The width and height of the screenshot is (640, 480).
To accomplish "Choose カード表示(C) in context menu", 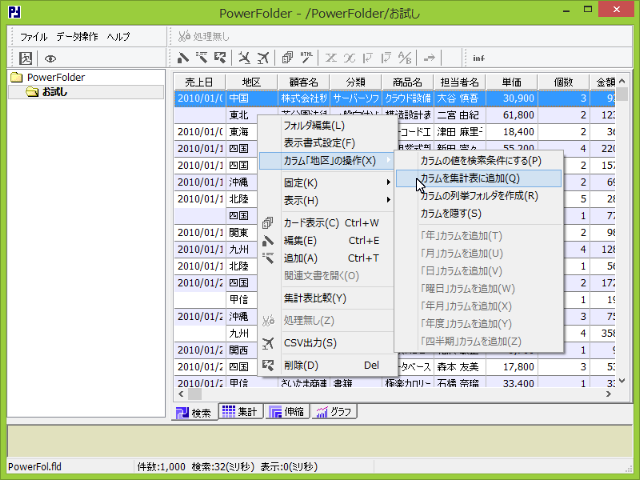I will 328,223.
